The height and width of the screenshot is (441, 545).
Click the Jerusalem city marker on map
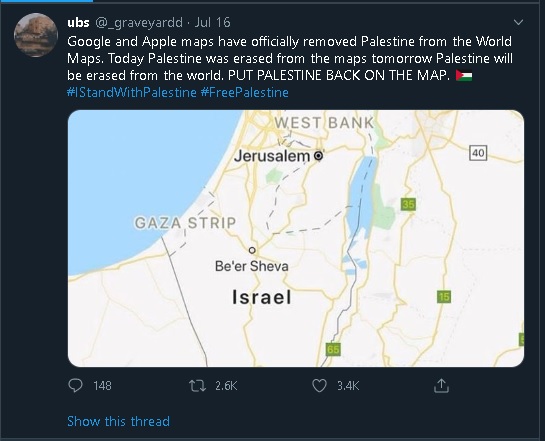(x=318, y=156)
